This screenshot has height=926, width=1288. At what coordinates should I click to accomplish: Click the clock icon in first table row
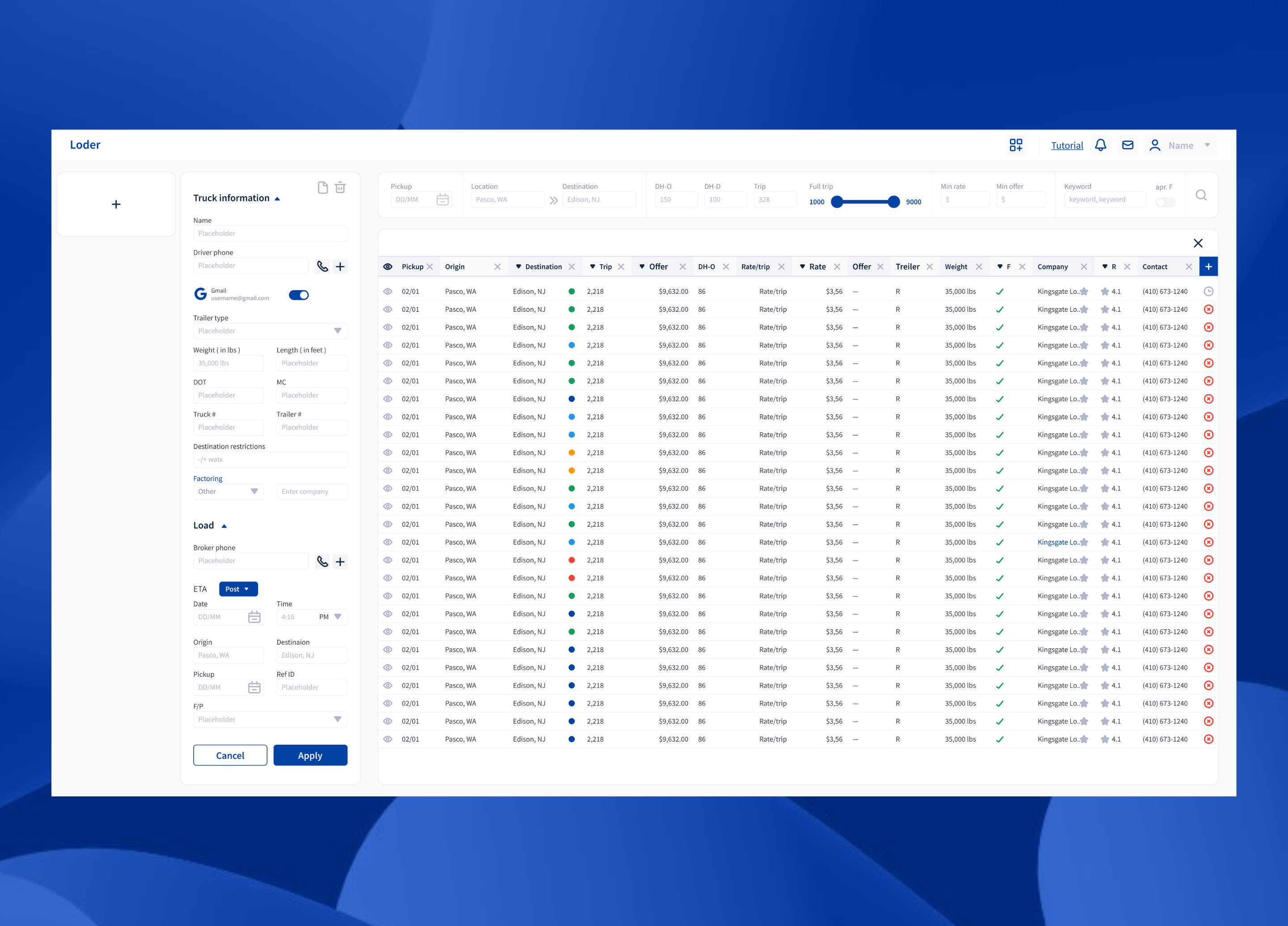click(x=1208, y=291)
